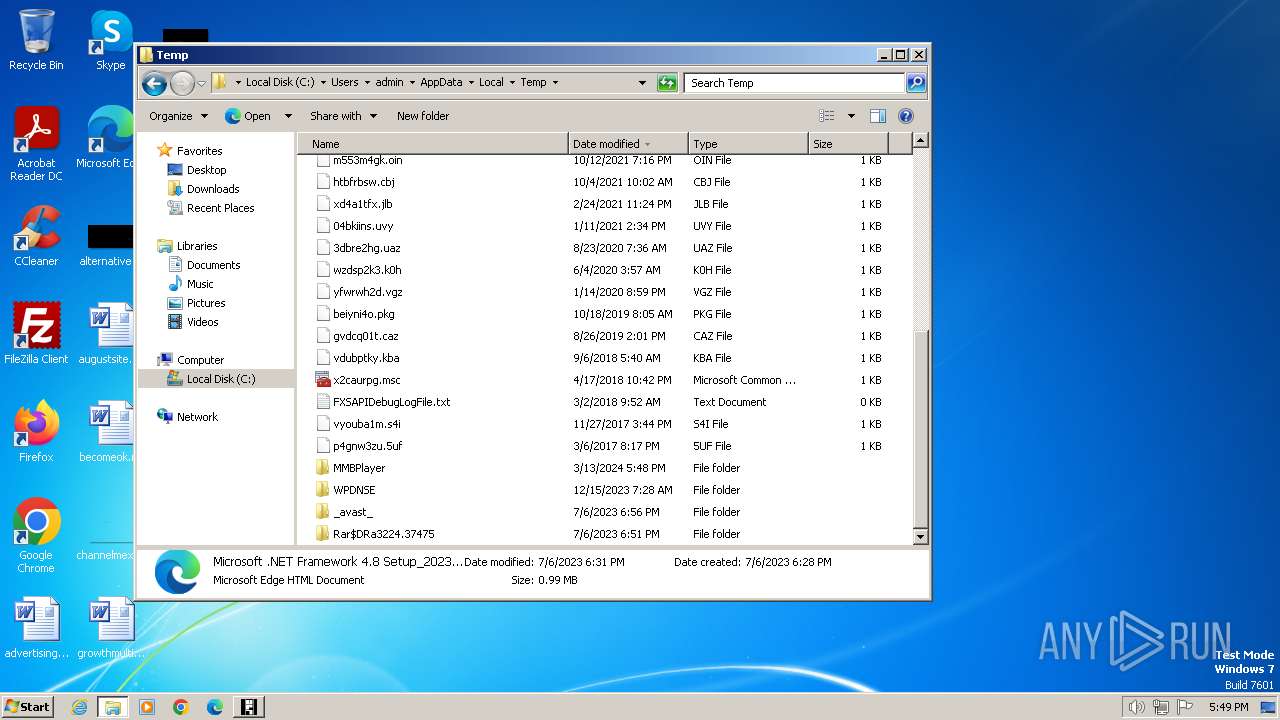Launch Chrome from the taskbar
Screen dimensions: 1280x720
click(181, 707)
